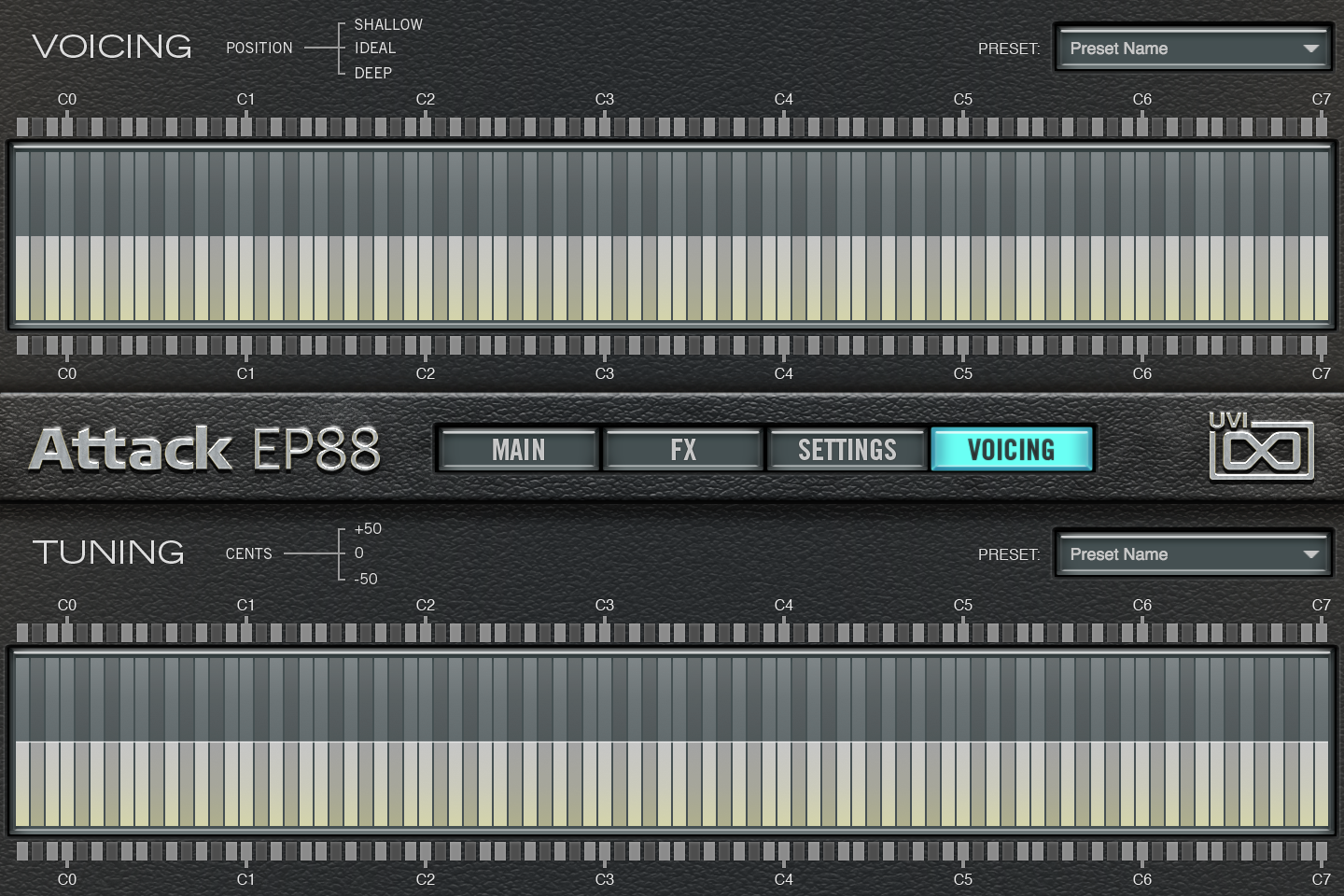Click the C6 label below the Tuning graph
This screenshot has width=1344, height=896.
[x=1142, y=879]
